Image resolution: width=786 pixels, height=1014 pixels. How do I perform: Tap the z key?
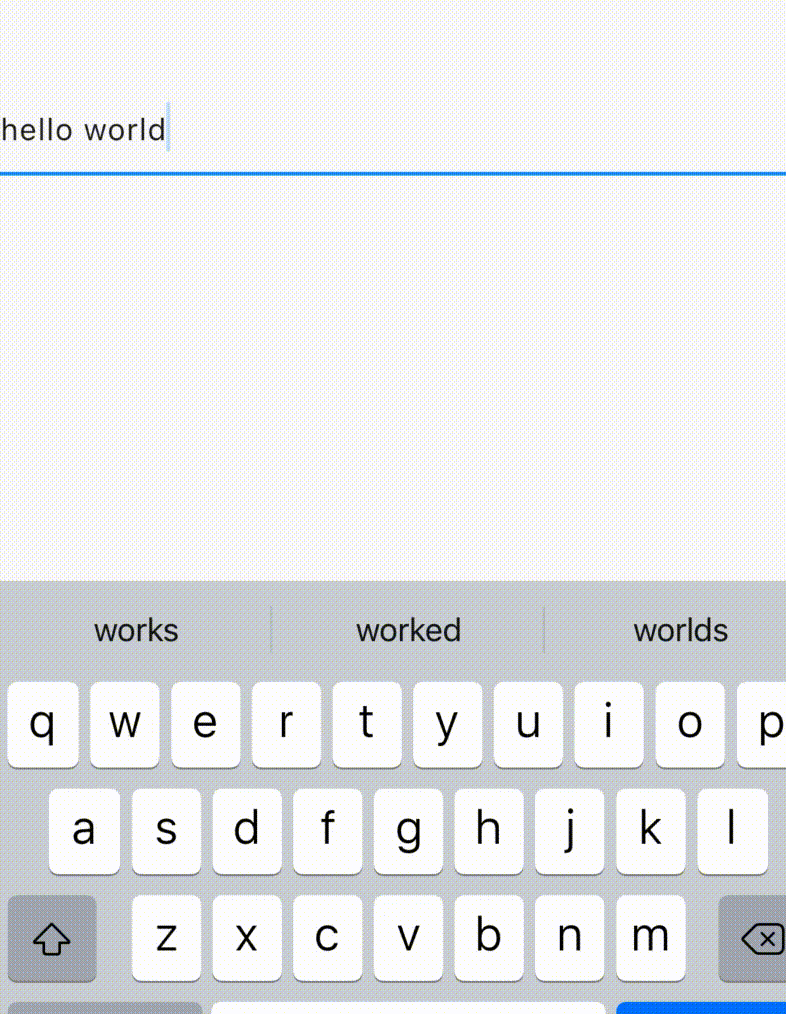click(166, 938)
